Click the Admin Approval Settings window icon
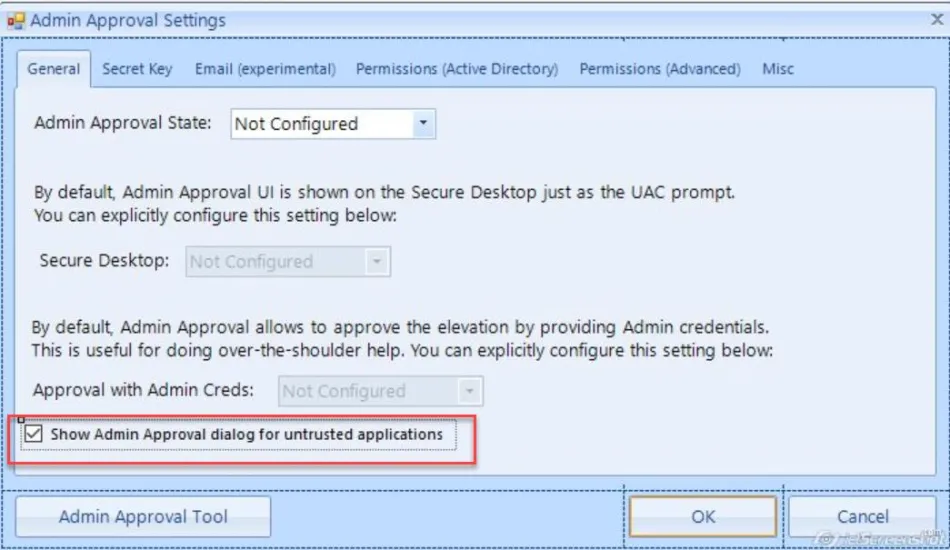This screenshot has width=950, height=550. point(16,20)
